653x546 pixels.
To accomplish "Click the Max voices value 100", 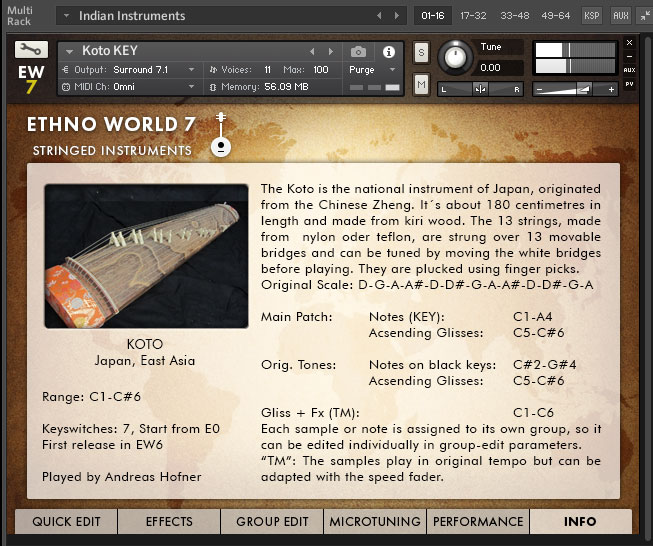I will [x=321, y=70].
